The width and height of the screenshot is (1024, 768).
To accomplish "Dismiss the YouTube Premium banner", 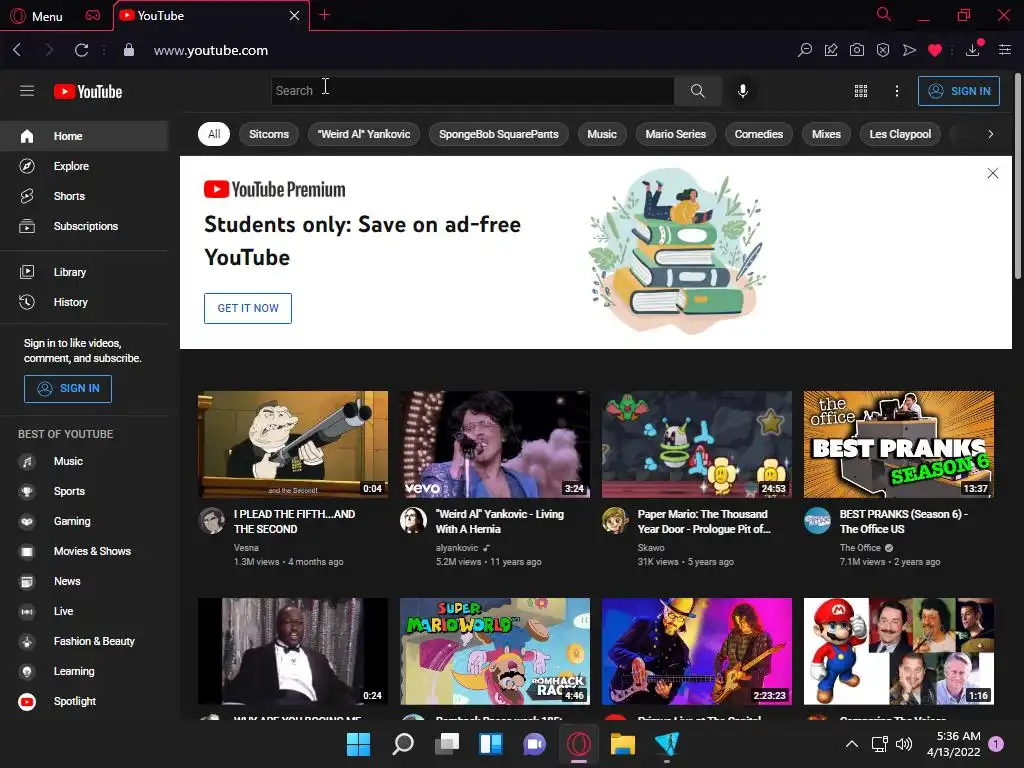I will (x=993, y=173).
